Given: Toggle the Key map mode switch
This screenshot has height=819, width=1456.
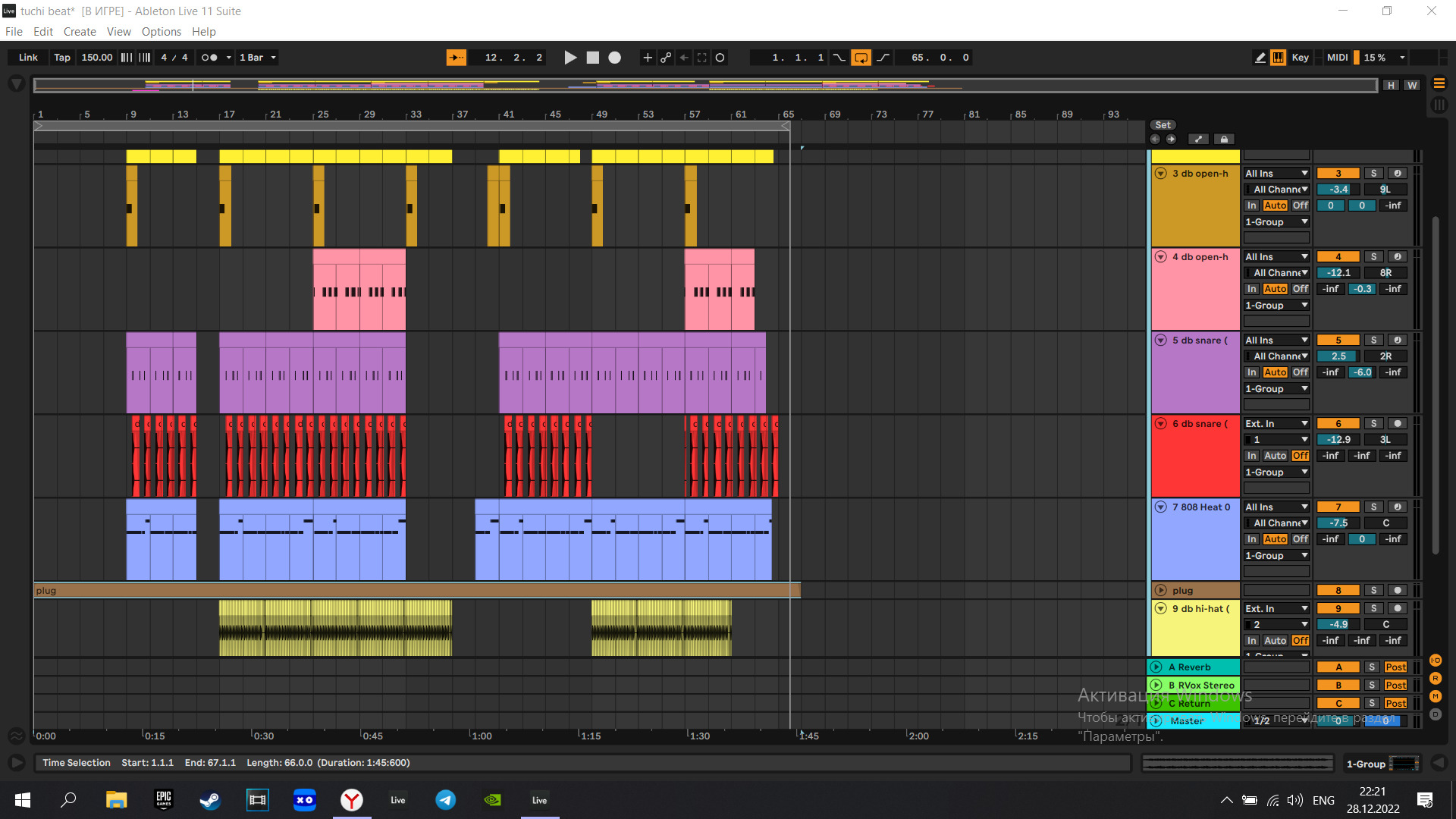Looking at the screenshot, I should [1301, 58].
